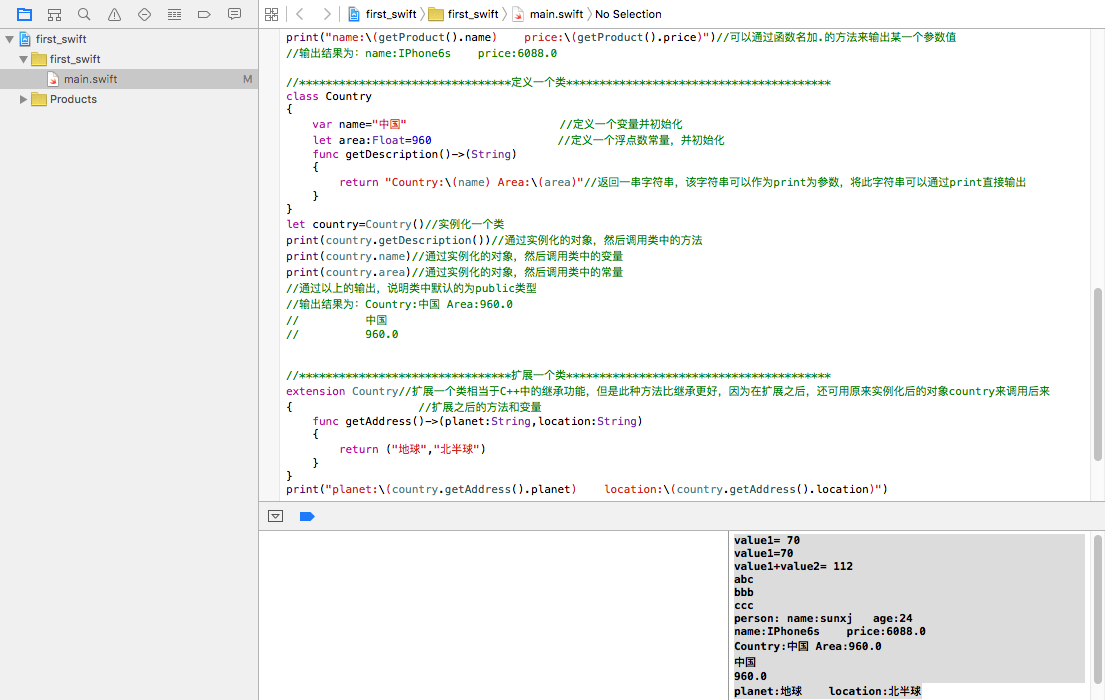Expand the Products folder
Viewport: 1105px width, 700px height.
click(23, 99)
